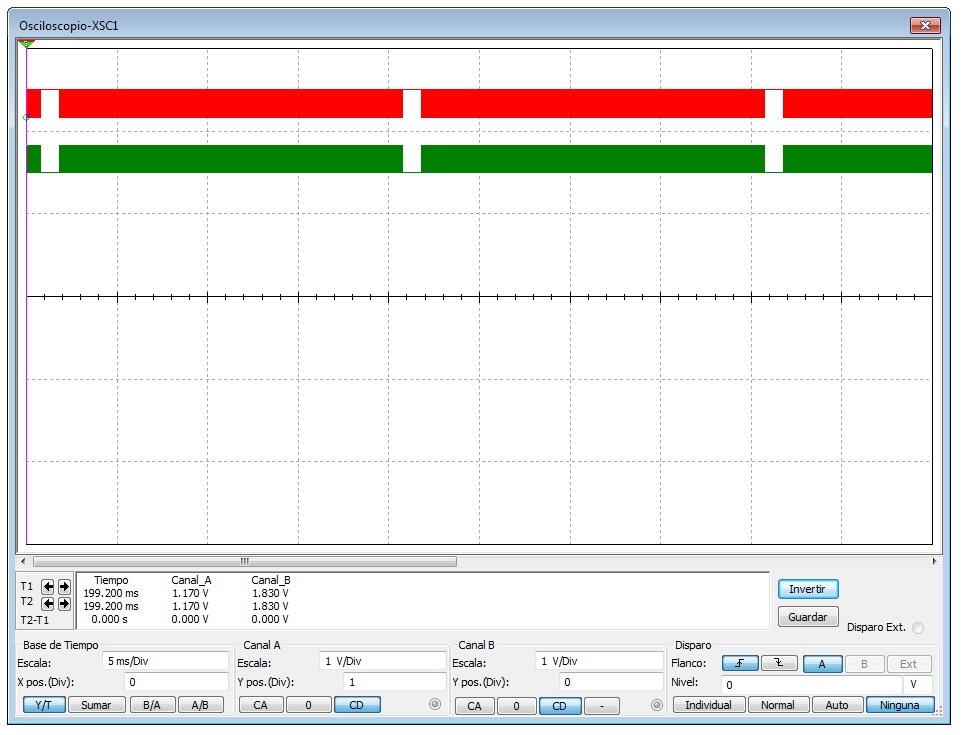The image size is (965, 735).
Task: Choose trigger source A
Action: [822, 664]
